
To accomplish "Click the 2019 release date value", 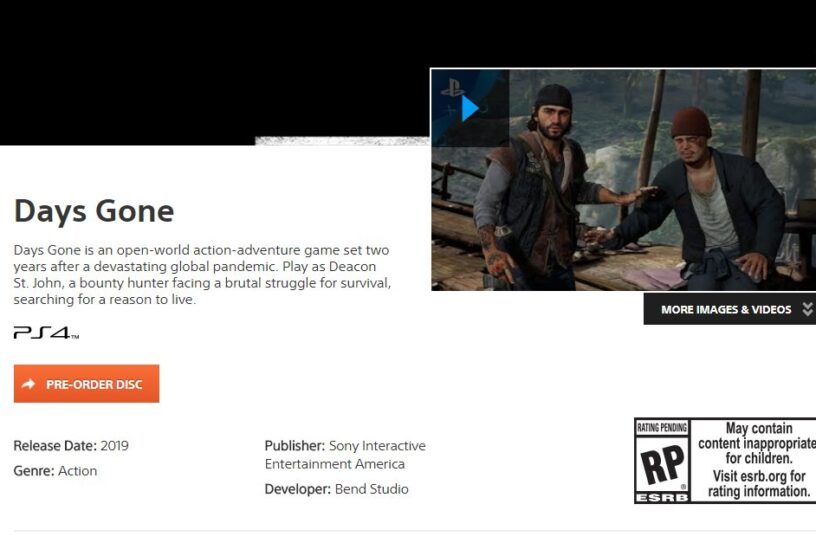I will click(114, 446).
